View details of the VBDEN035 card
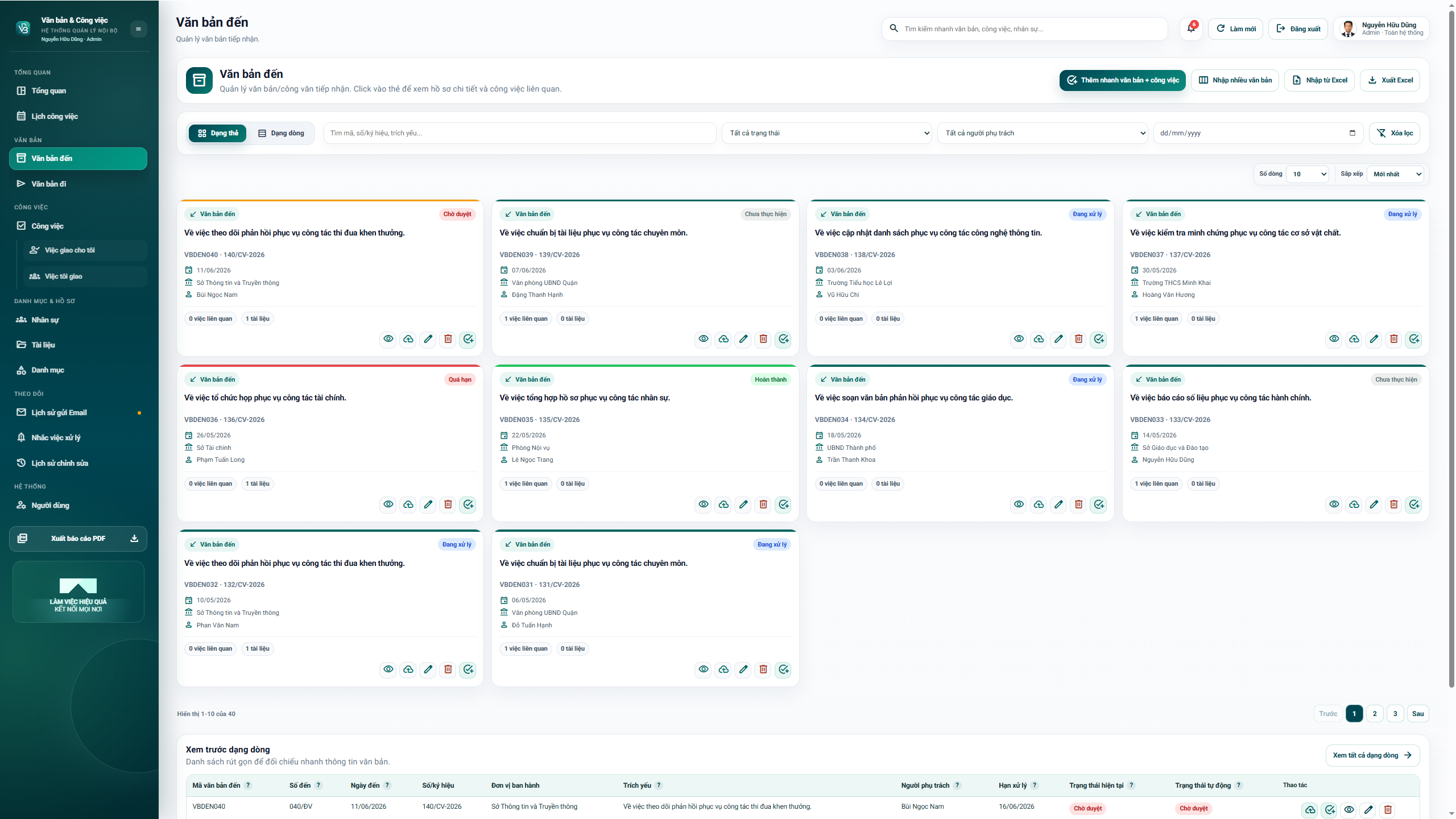Image resolution: width=1456 pixels, height=819 pixels. coord(704,504)
